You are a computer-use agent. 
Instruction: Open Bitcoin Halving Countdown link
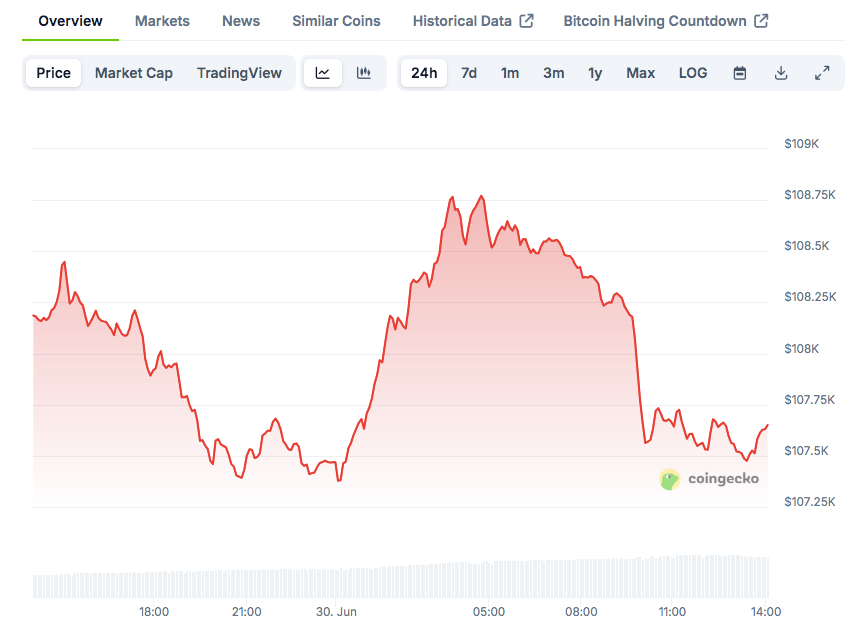(x=665, y=21)
